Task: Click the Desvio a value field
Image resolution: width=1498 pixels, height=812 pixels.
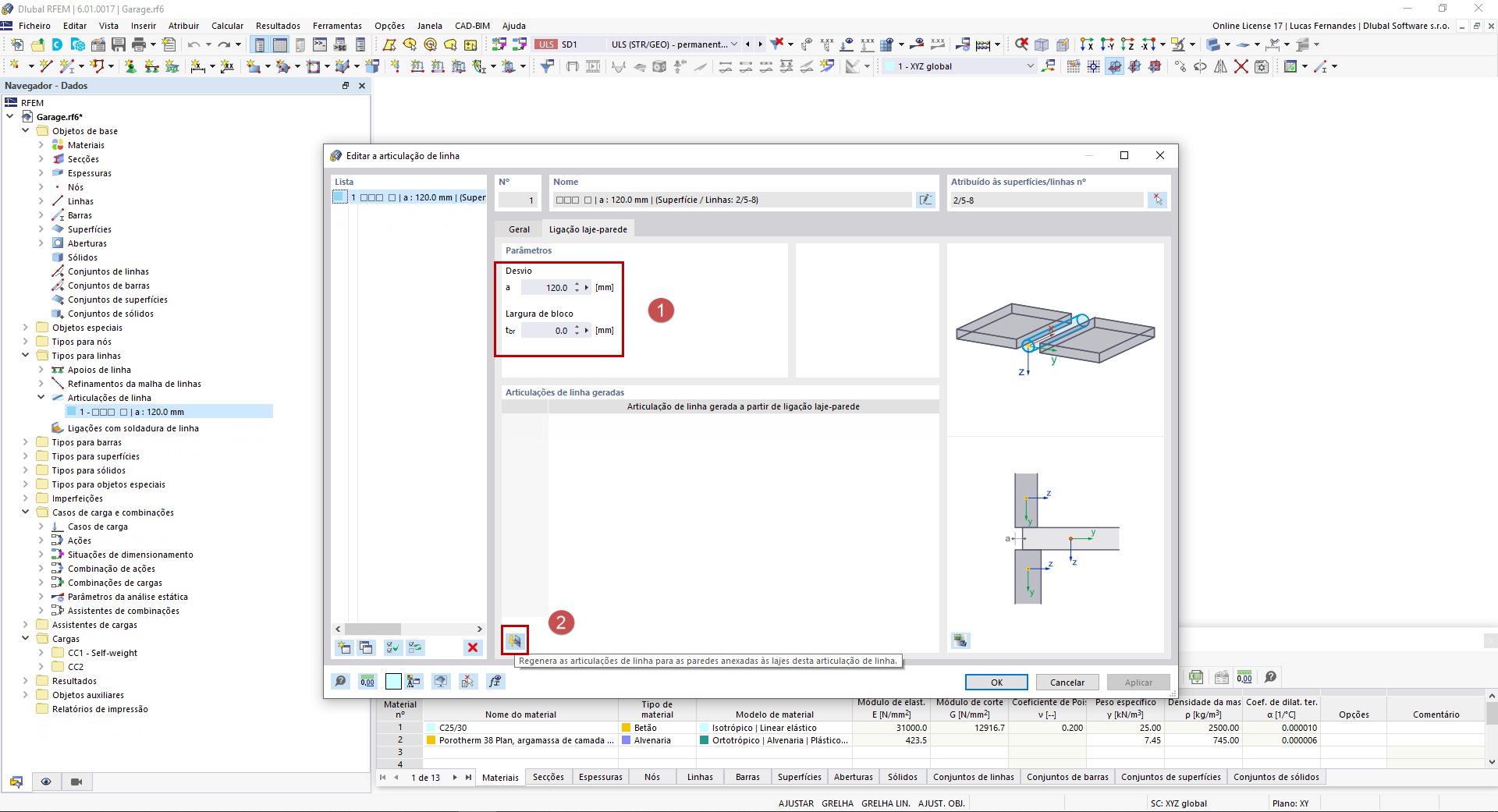Action: 546,288
